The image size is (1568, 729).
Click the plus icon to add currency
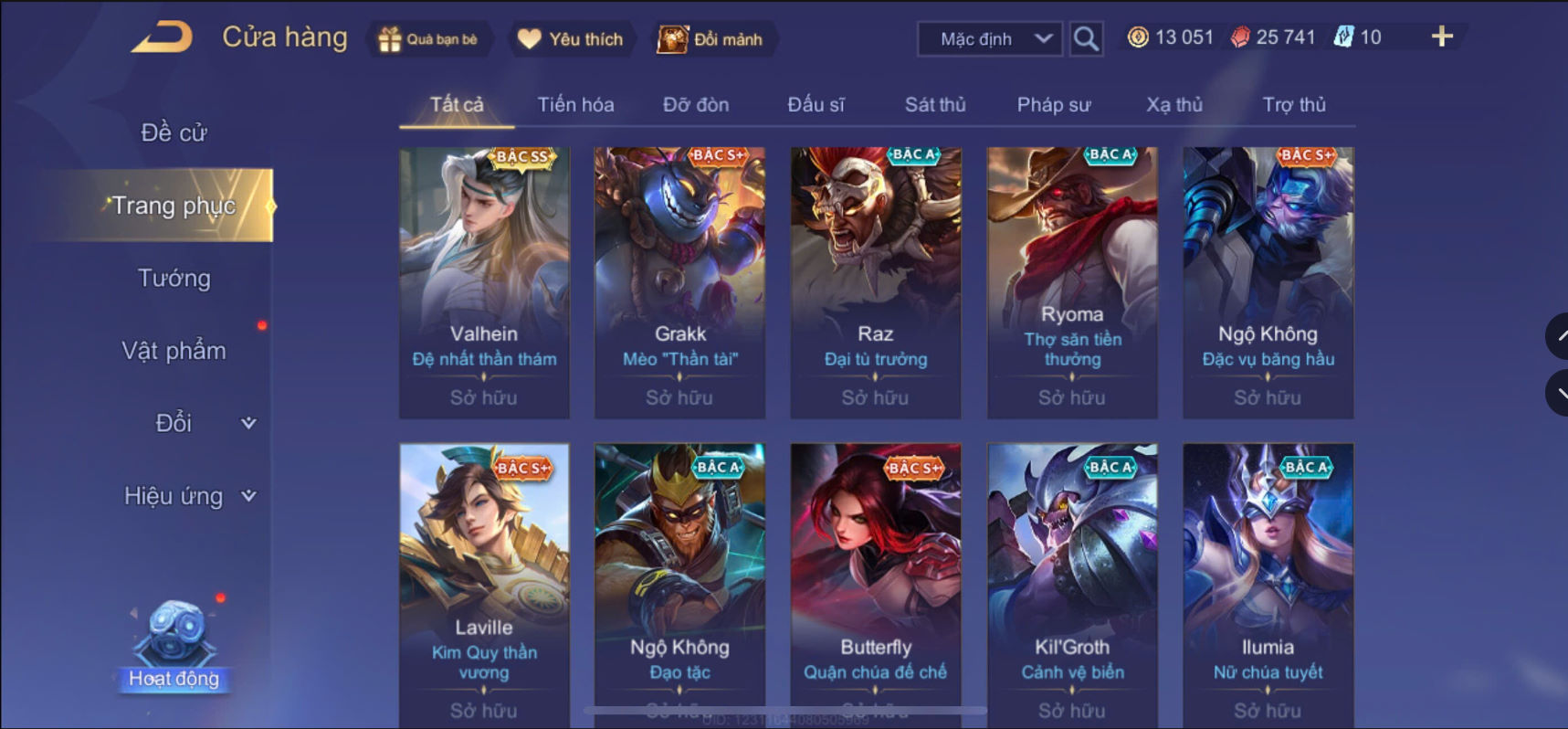point(1442,37)
